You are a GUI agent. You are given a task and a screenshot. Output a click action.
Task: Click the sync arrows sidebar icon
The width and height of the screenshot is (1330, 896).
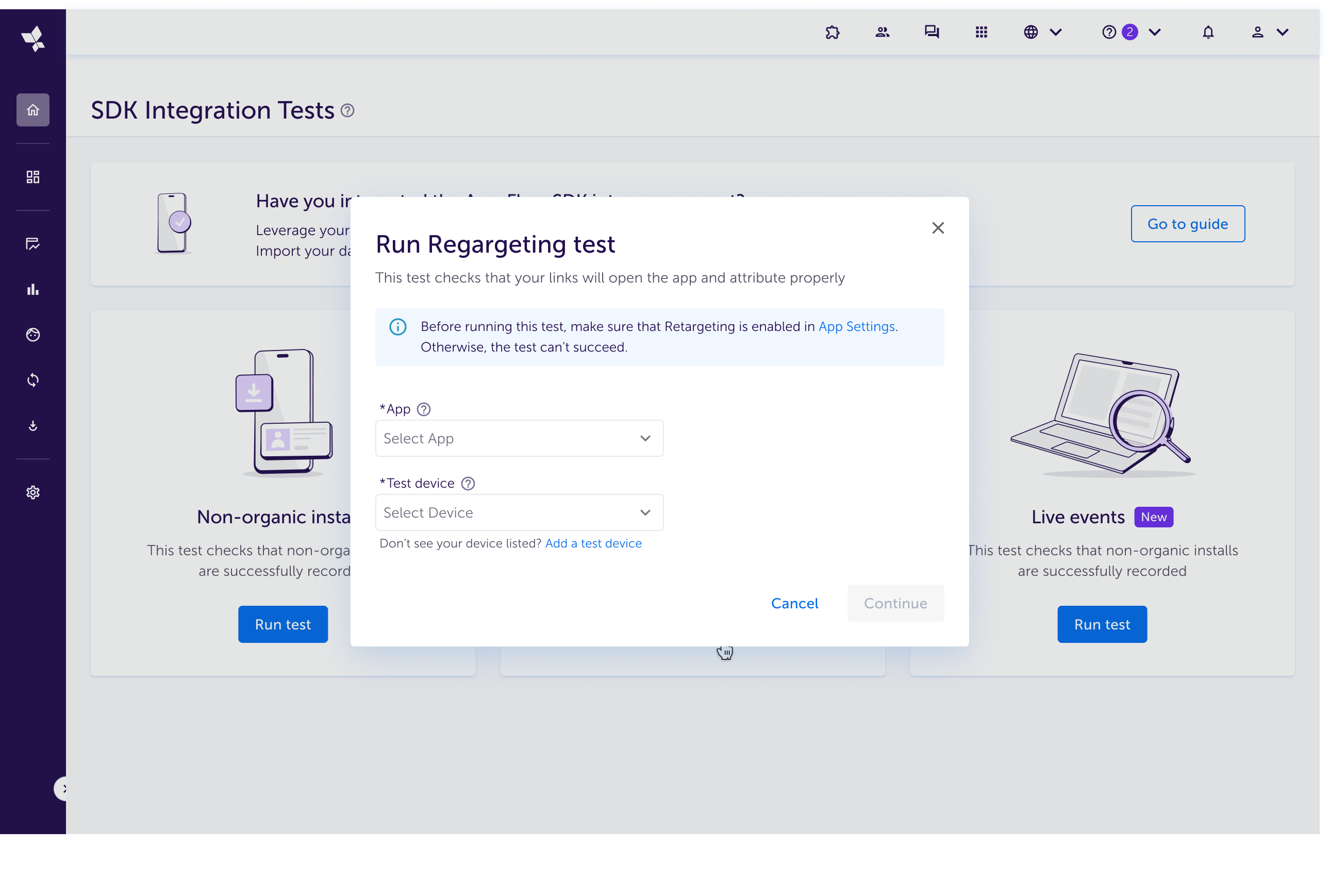[x=32, y=380]
